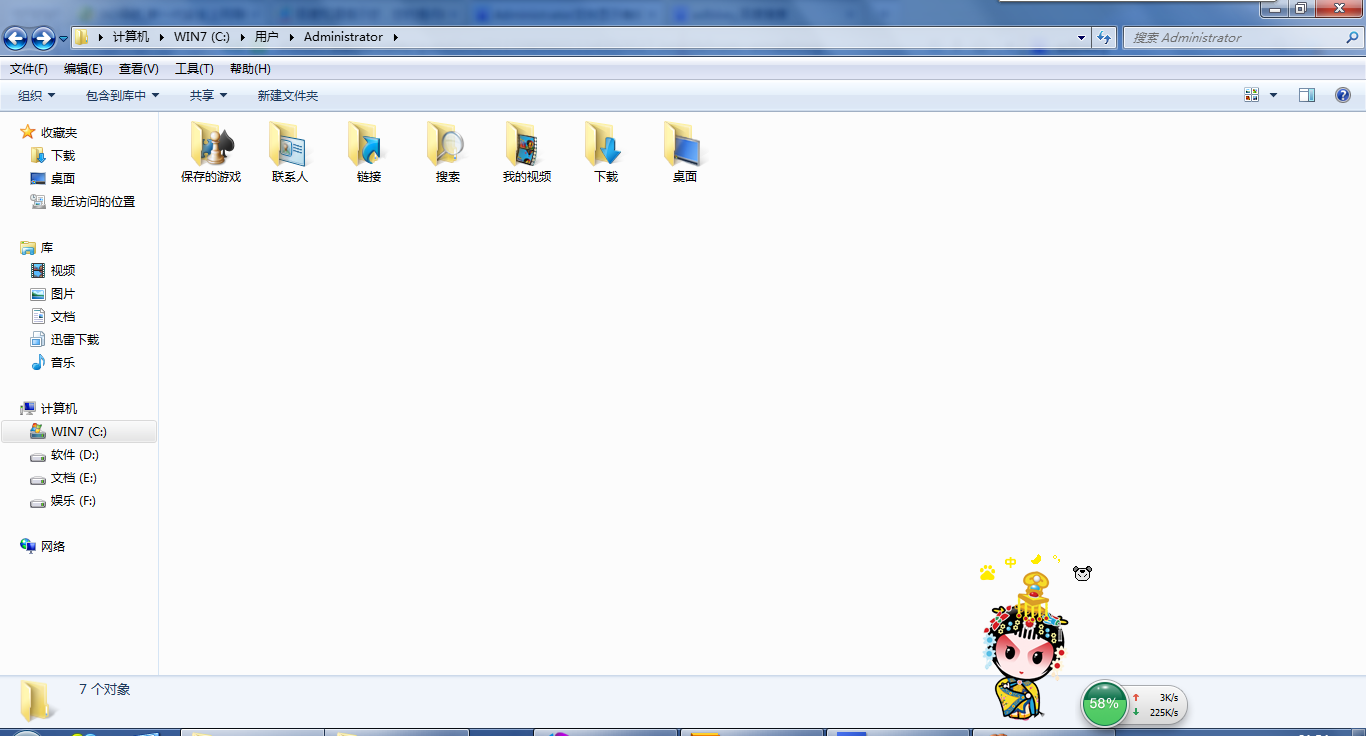Select the 桌面 folder in file pane
This screenshot has height=736, width=1366.
(685, 152)
